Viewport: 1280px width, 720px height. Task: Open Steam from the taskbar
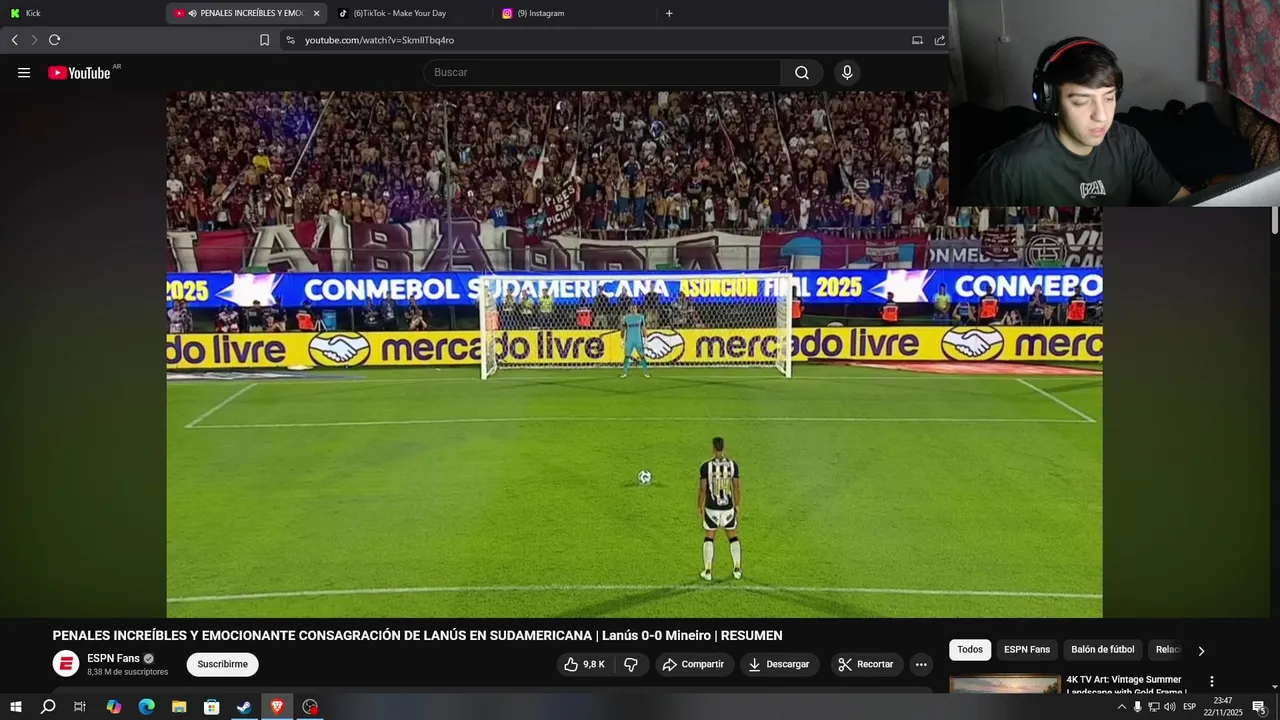click(244, 707)
